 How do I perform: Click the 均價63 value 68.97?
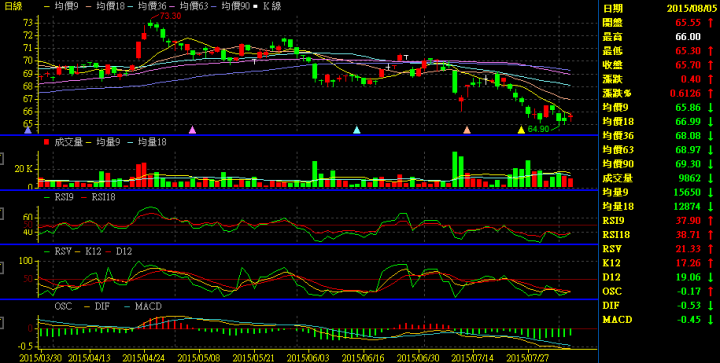click(x=688, y=150)
